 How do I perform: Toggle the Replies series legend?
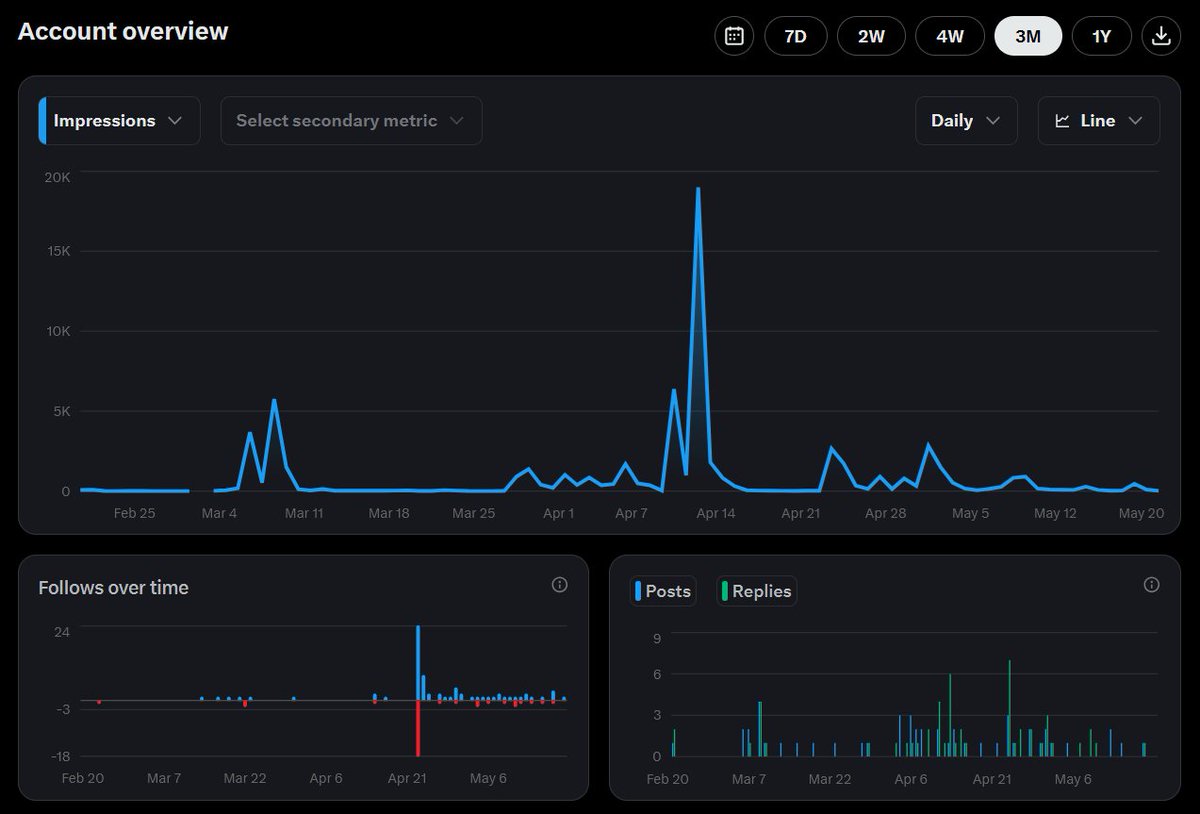757,591
